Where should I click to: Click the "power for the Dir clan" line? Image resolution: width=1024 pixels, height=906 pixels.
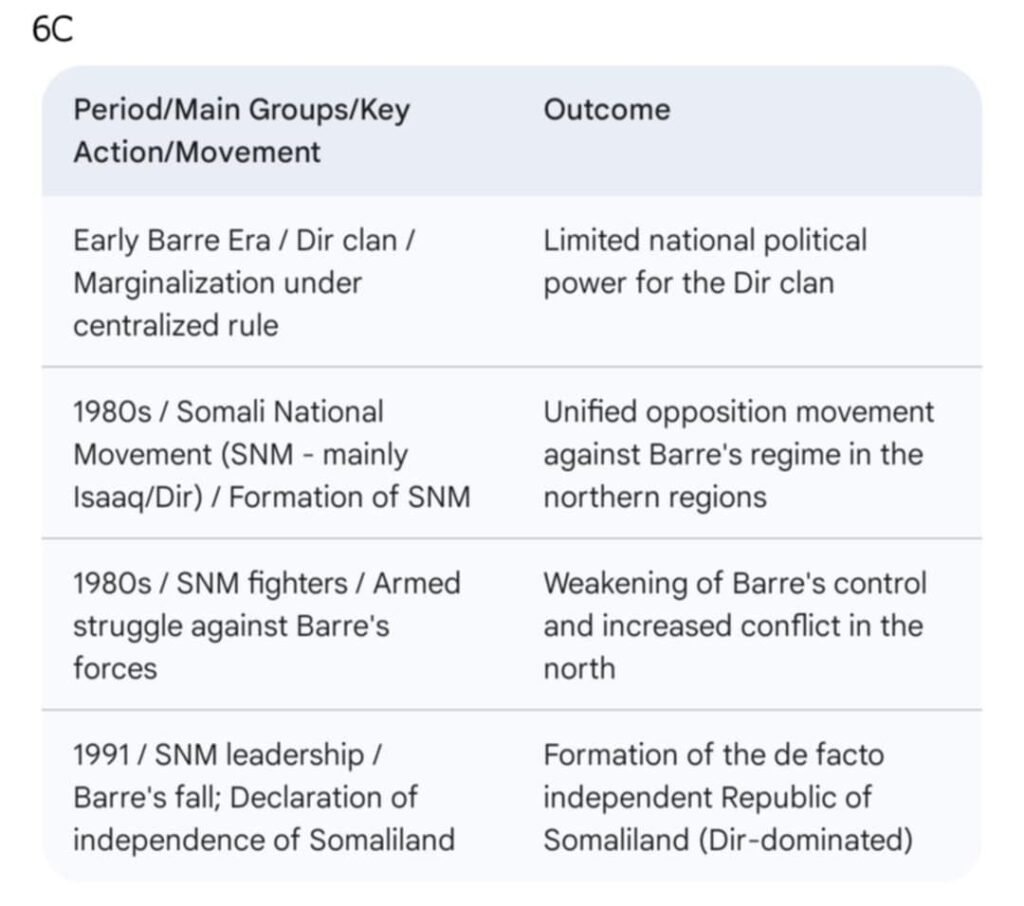(688, 283)
